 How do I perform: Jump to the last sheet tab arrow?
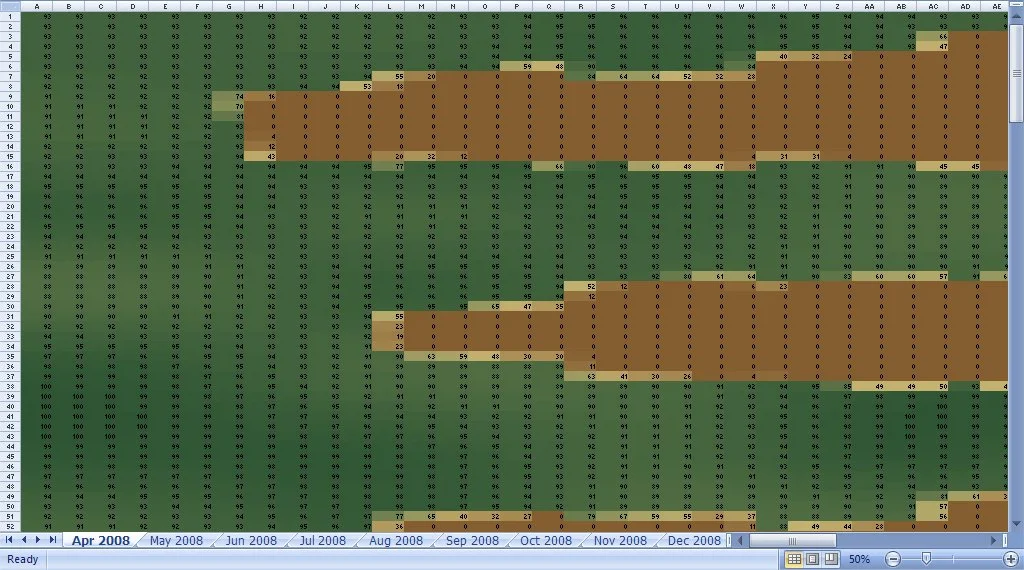coord(52,540)
